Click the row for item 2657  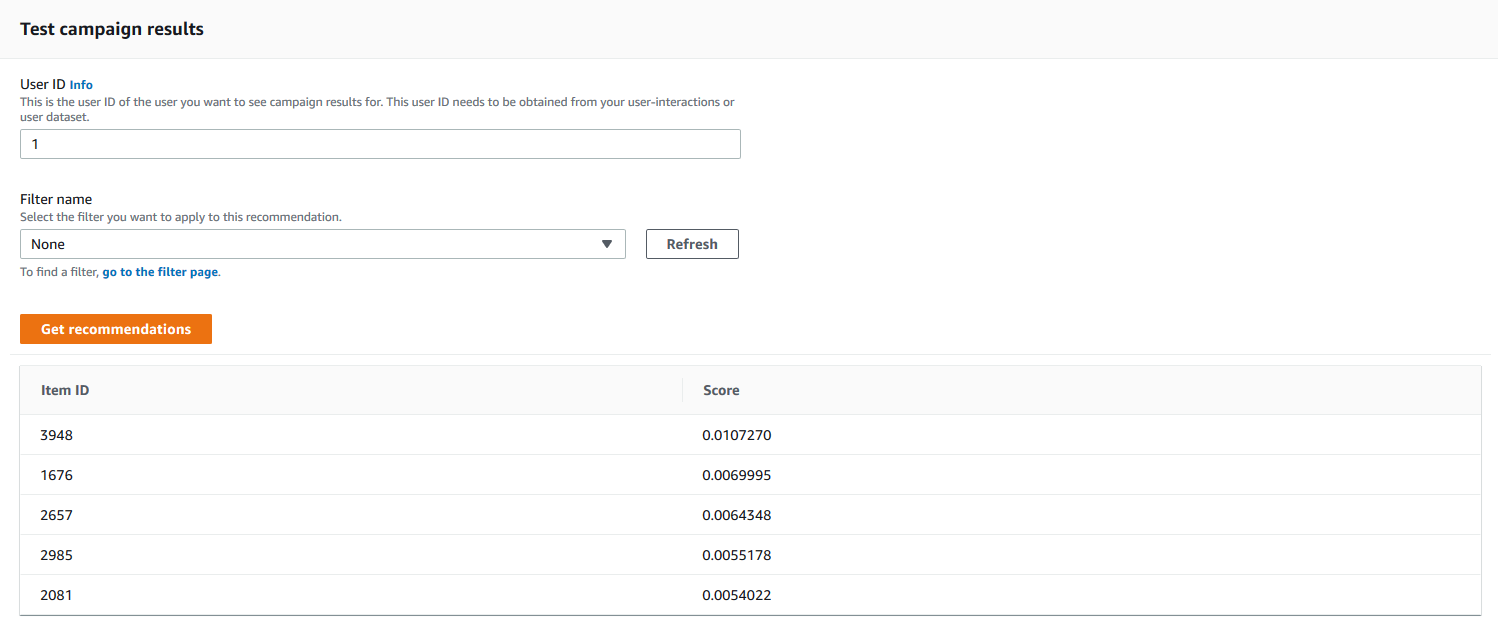coord(56,515)
